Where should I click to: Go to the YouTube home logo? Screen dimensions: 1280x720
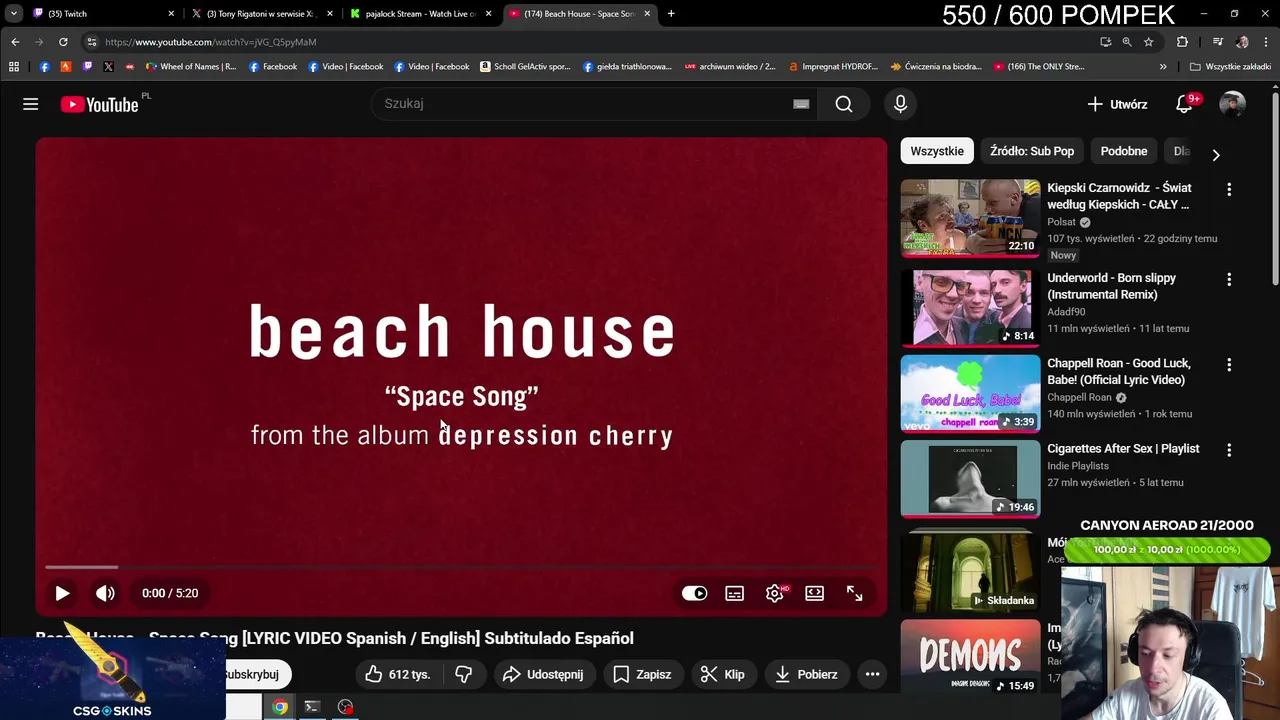[99, 104]
